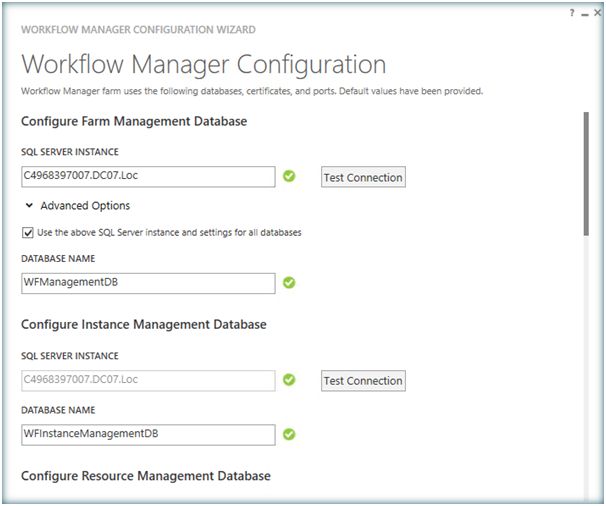Click green checkmark beside Instance Management SQL Server Instance

click(289, 380)
